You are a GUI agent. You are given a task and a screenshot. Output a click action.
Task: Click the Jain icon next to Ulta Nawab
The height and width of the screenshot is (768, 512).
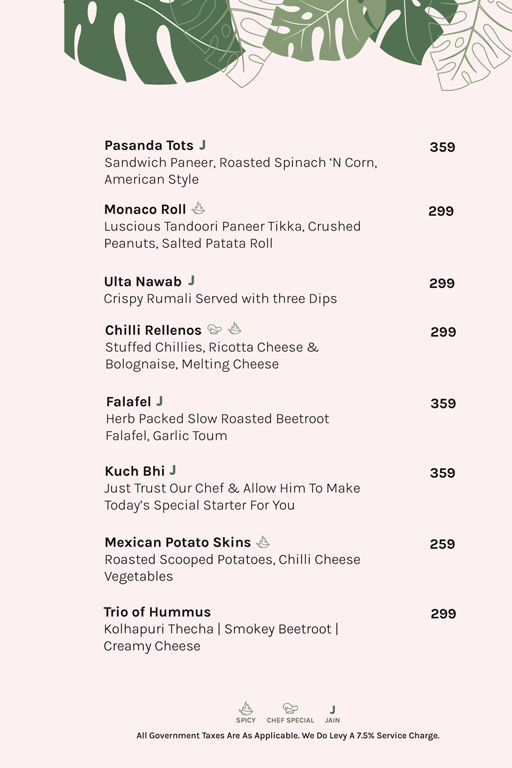pyautogui.click(x=191, y=280)
